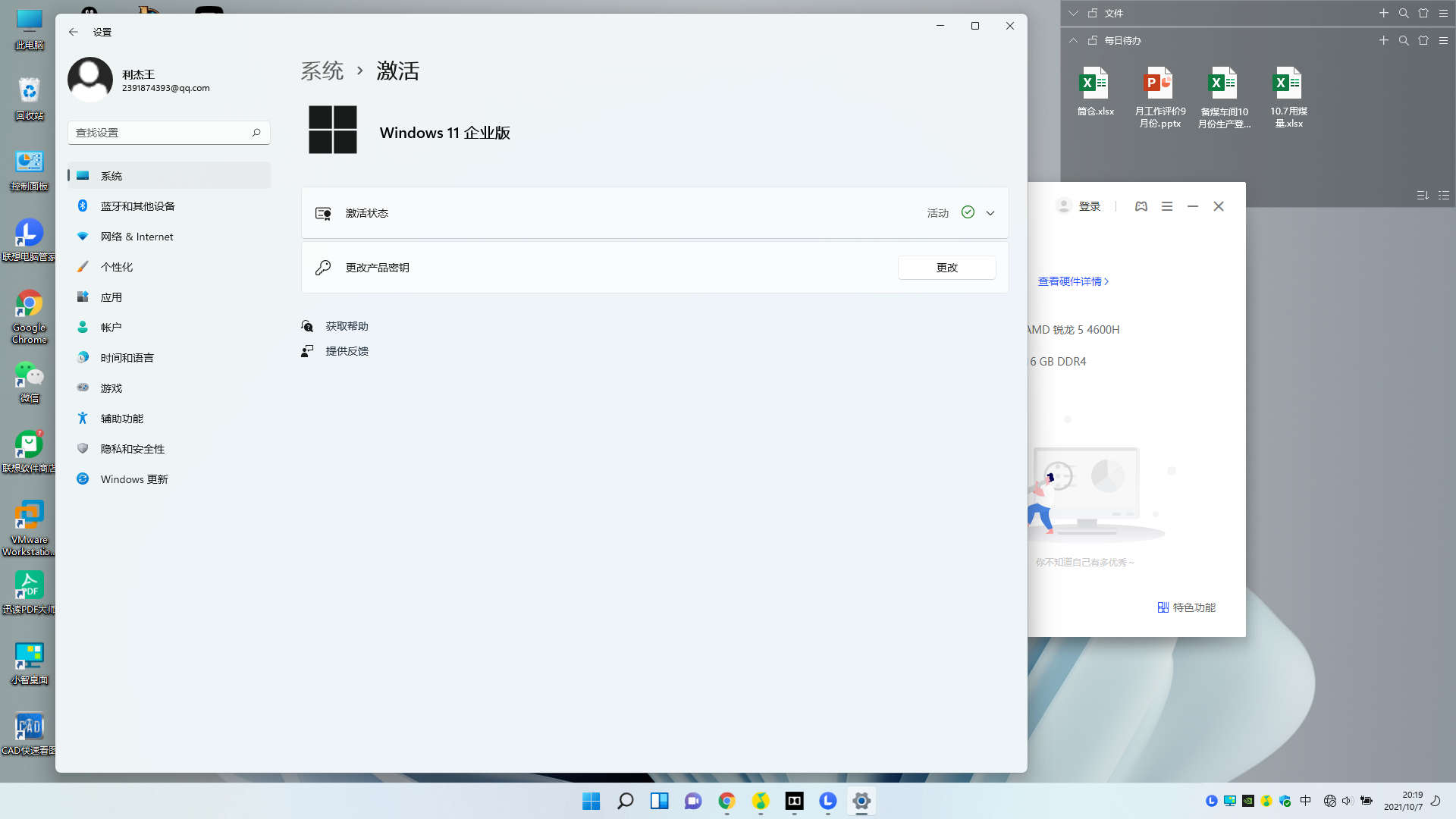Open the moon focus assist icon
1456x819 pixels.
pyautogui.click(x=1436, y=801)
